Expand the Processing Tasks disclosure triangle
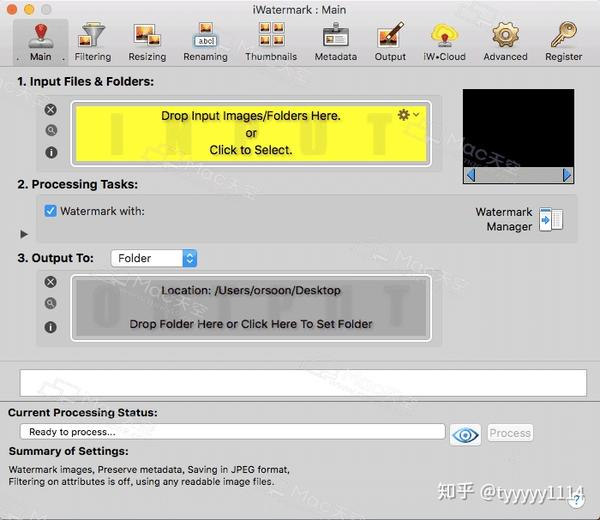Viewport: 600px width, 520px height. click(24, 234)
